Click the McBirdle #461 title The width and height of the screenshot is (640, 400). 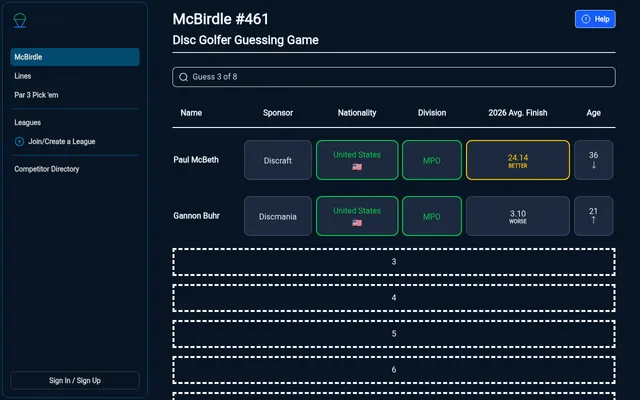point(220,19)
